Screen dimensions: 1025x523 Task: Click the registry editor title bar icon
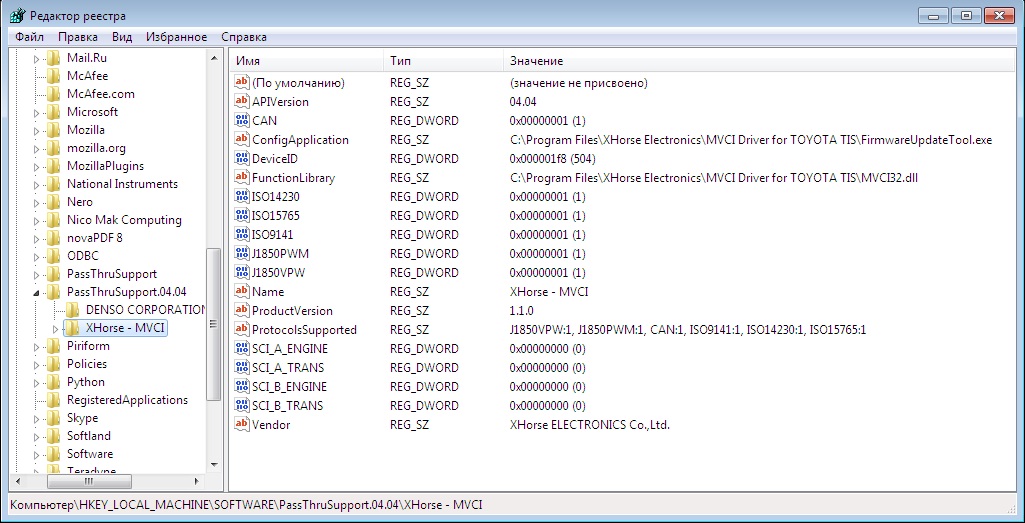18,16
